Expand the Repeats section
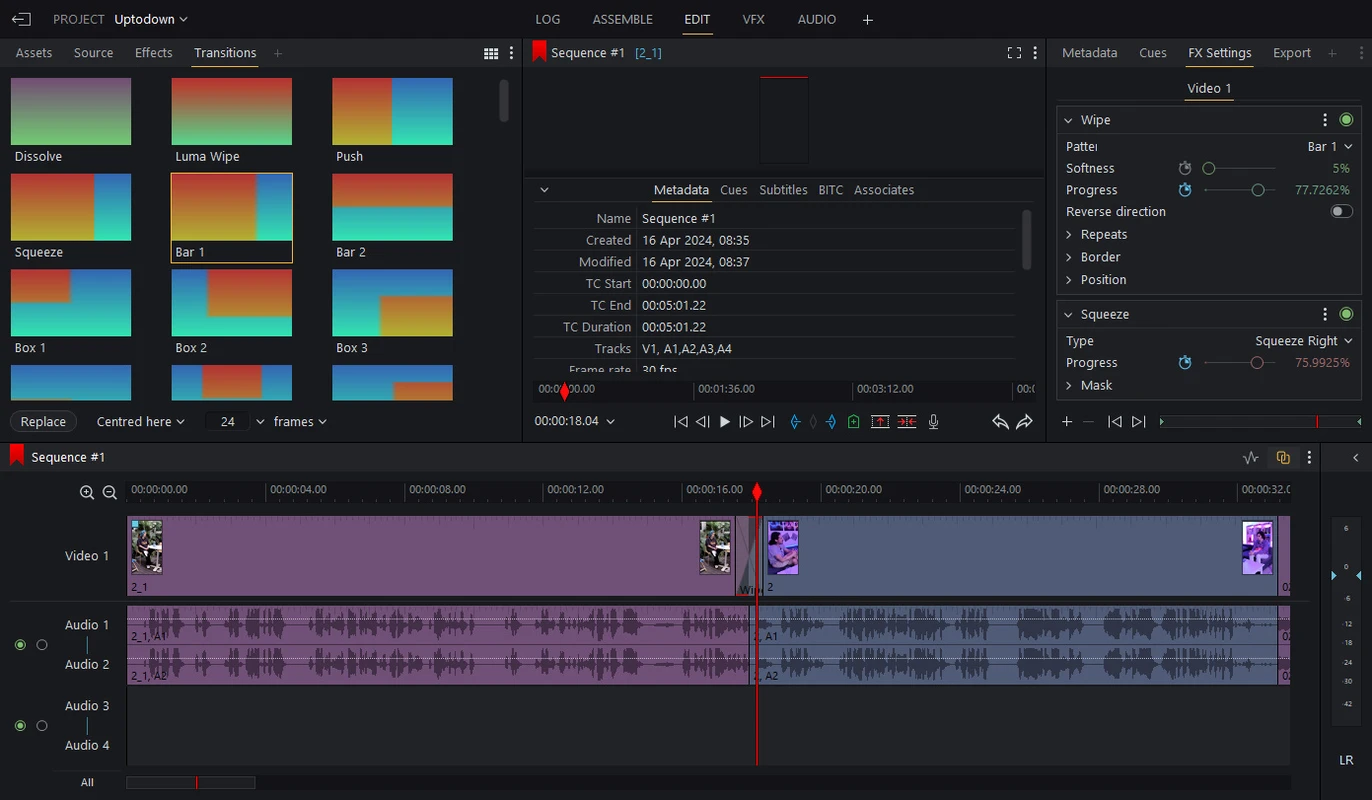Viewport: 1372px width, 800px height. point(1096,235)
